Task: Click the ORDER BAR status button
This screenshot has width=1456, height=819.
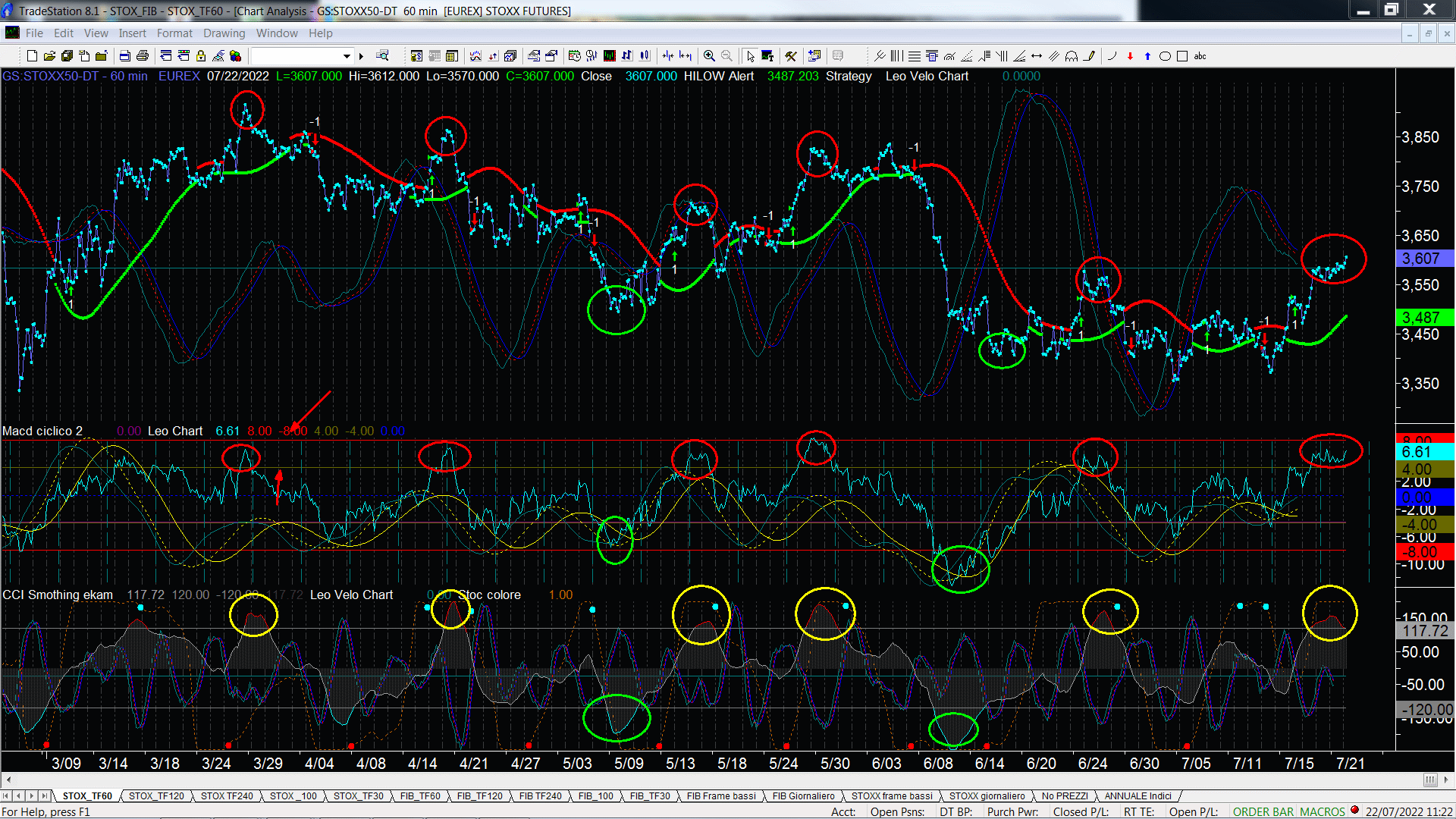Action: point(1263,812)
